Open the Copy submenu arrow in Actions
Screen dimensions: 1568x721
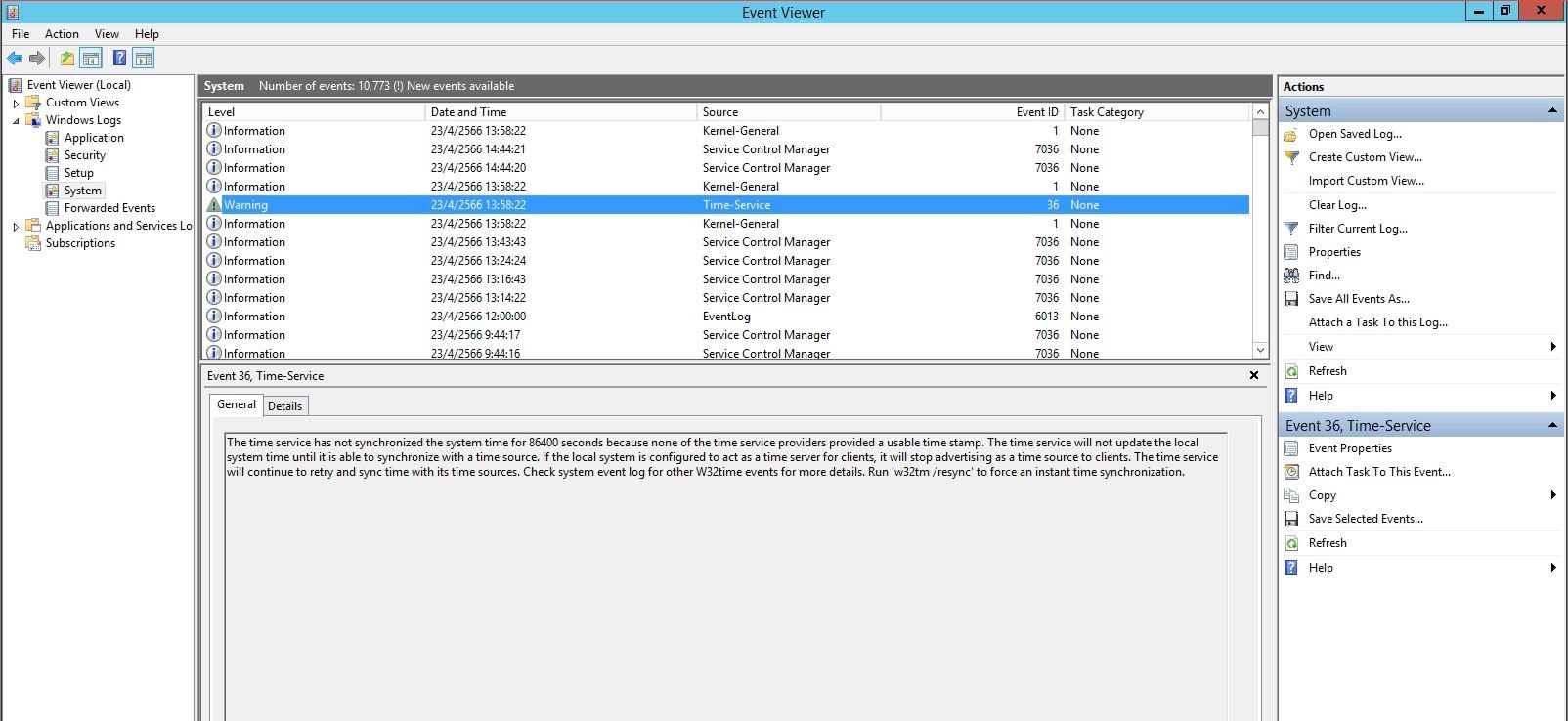coord(1552,495)
